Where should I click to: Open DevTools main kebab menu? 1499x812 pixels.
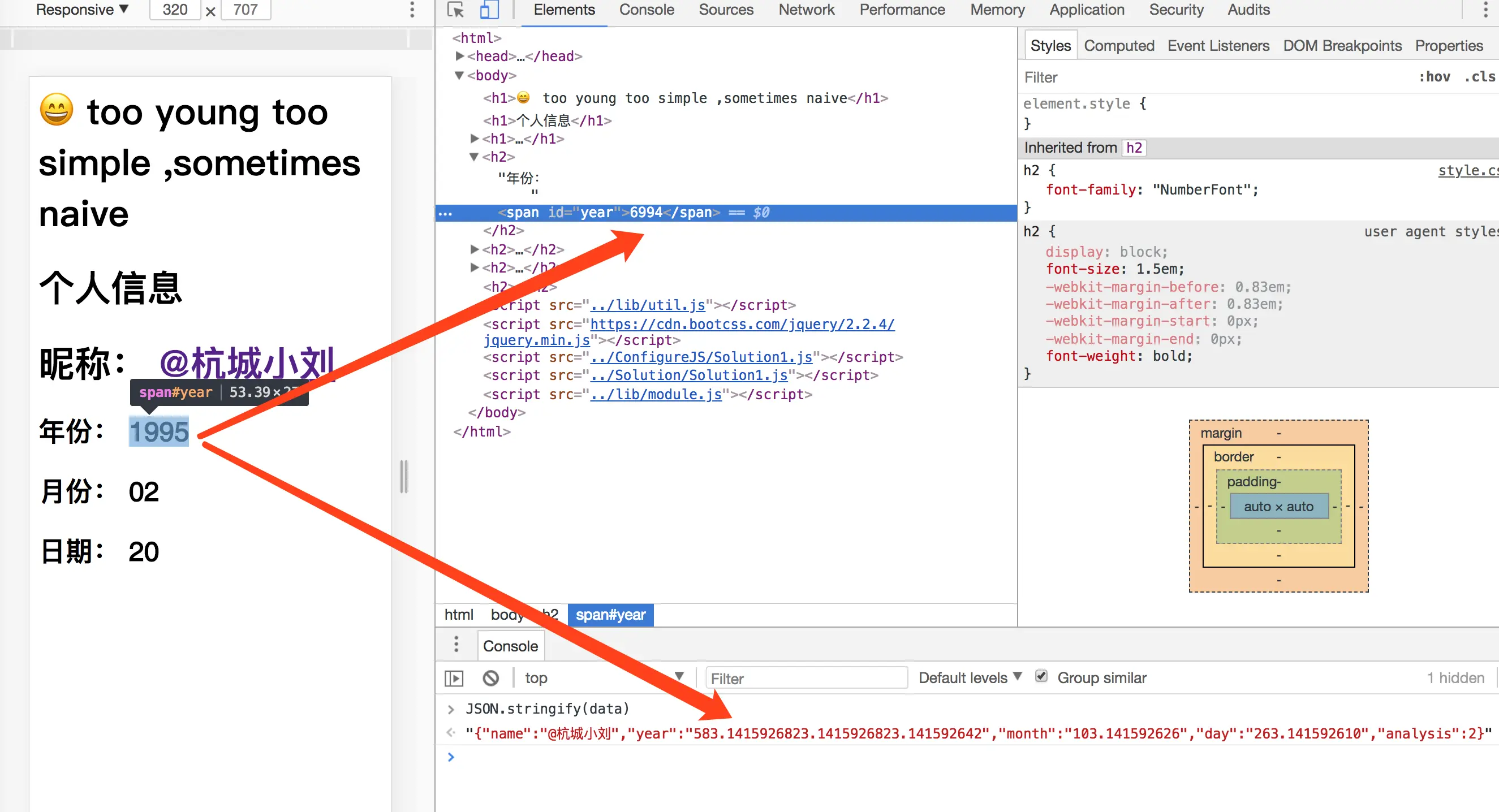point(1485,10)
